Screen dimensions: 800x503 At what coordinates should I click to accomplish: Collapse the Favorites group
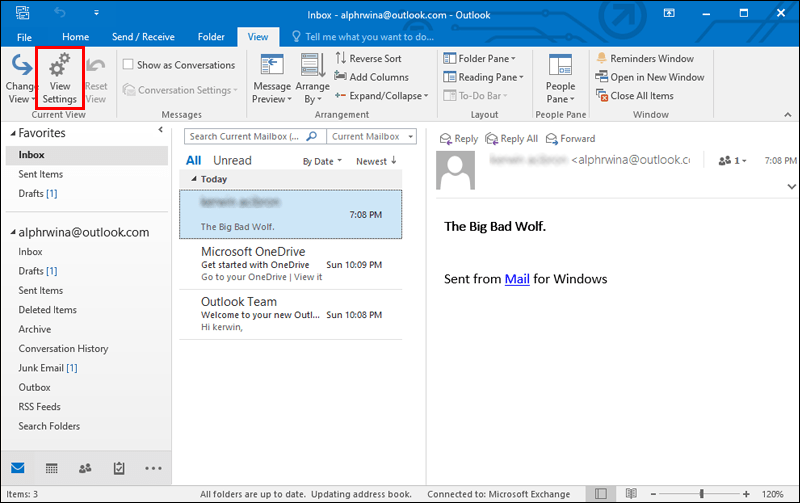click(x=13, y=134)
